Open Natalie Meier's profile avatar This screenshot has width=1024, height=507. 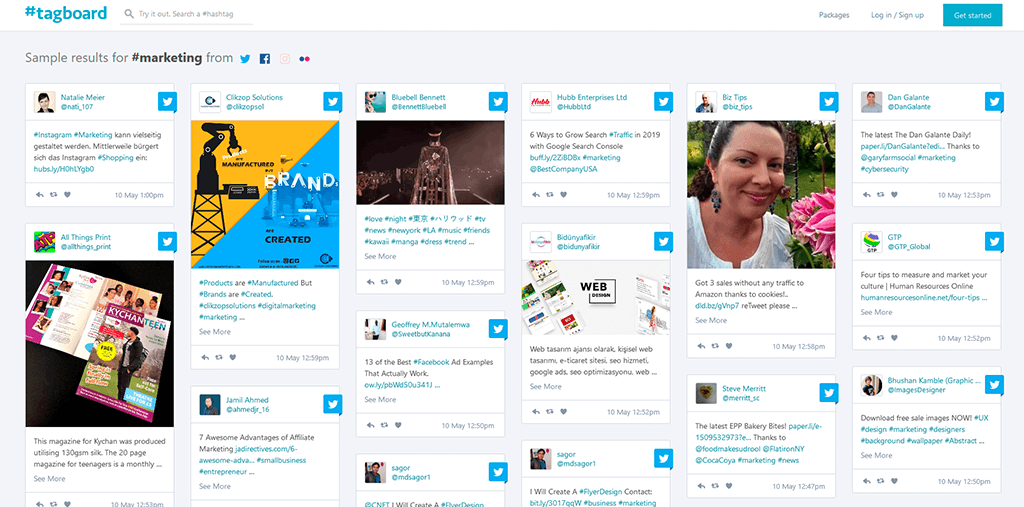click(x=44, y=102)
